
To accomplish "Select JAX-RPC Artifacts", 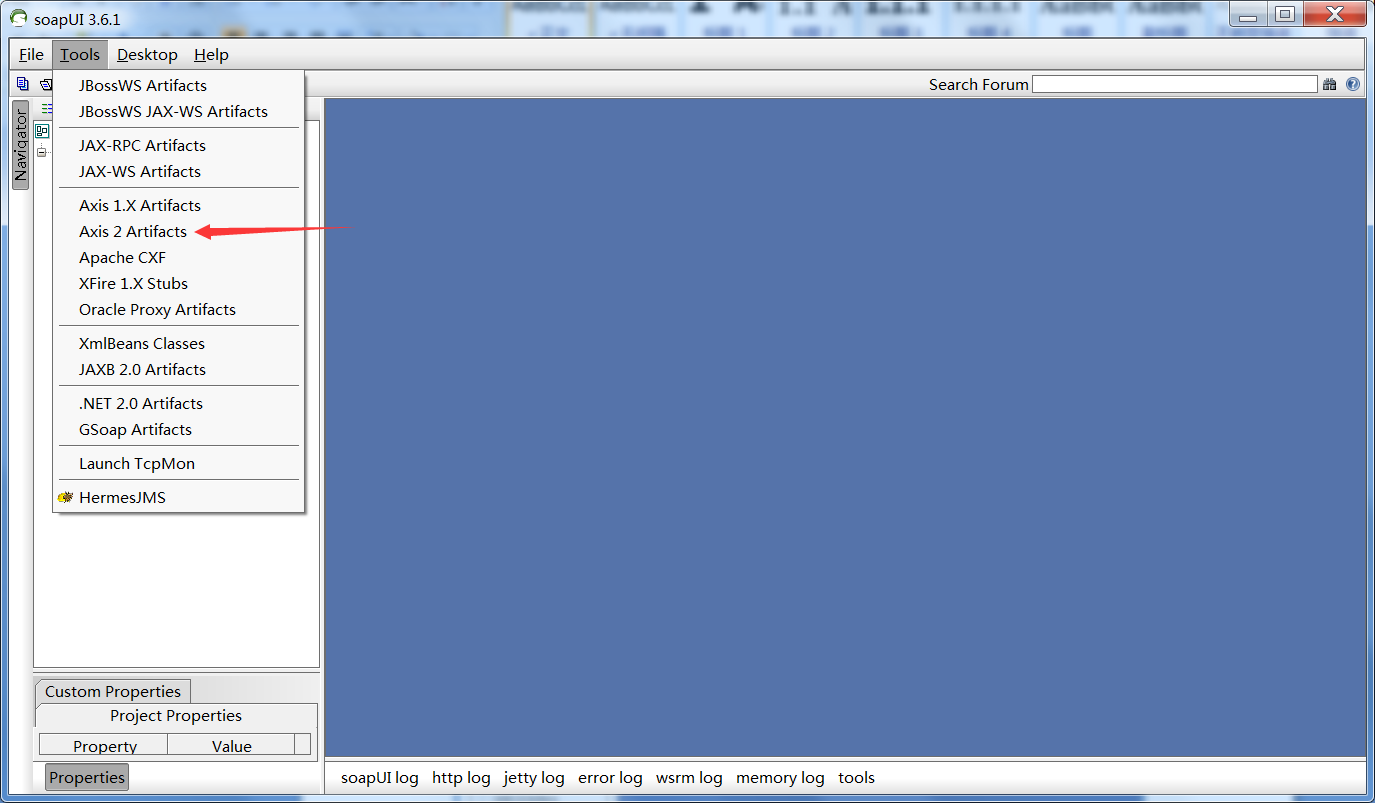I will [178, 145].
